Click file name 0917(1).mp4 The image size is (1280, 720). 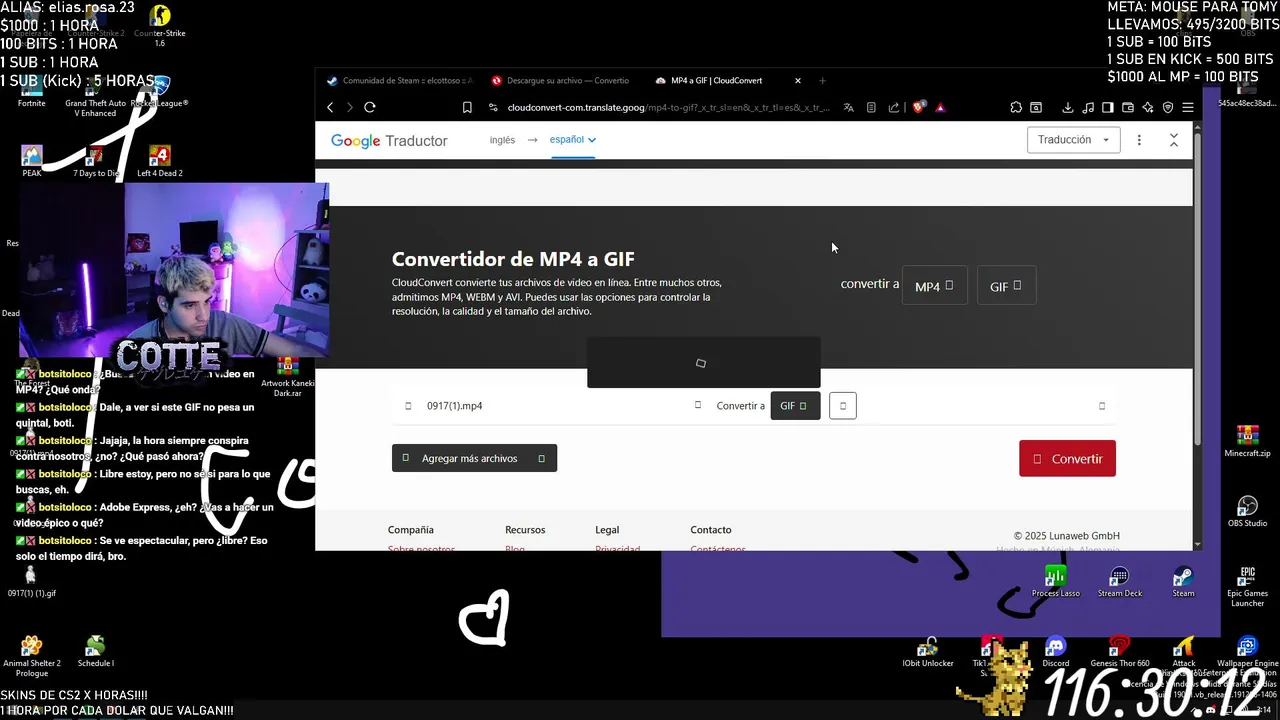click(x=455, y=406)
